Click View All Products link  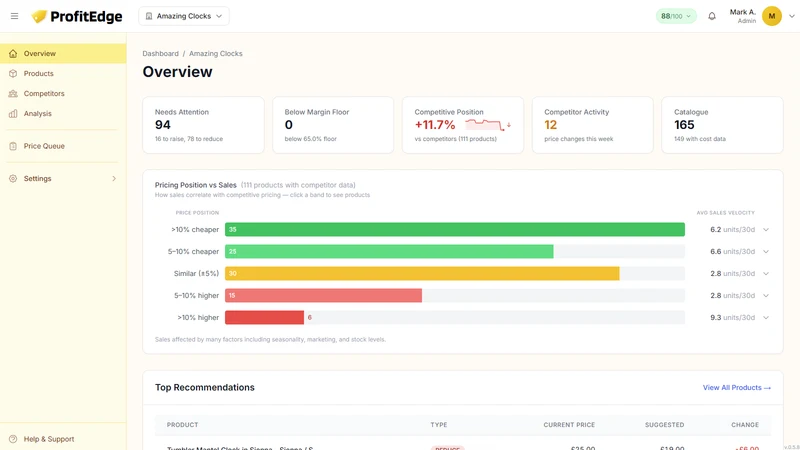click(x=736, y=388)
